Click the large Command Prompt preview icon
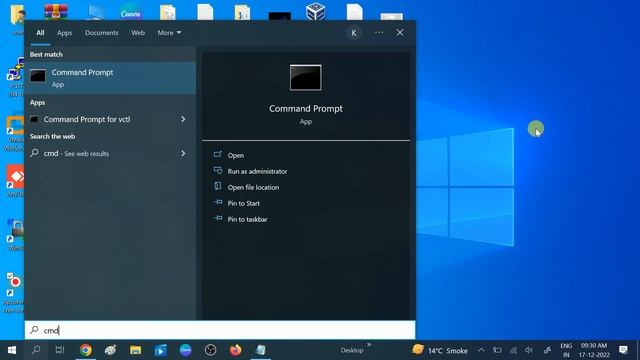 pyautogui.click(x=306, y=78)
